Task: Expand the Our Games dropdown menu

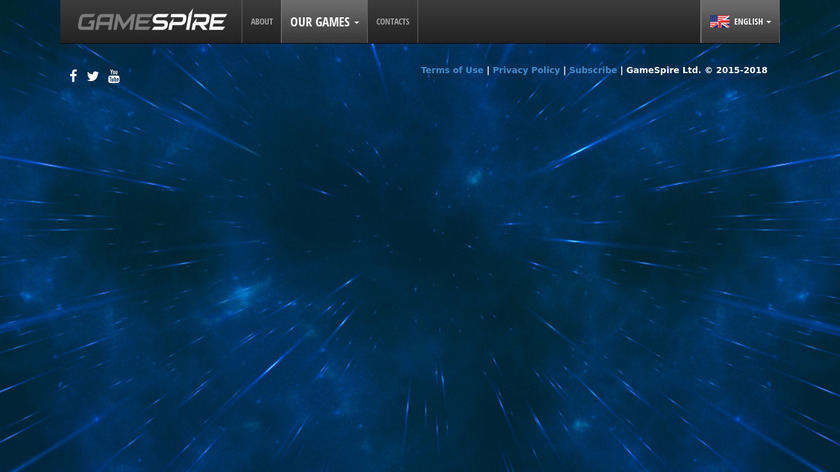Action: pyautogui.click(x=325, y=21)
